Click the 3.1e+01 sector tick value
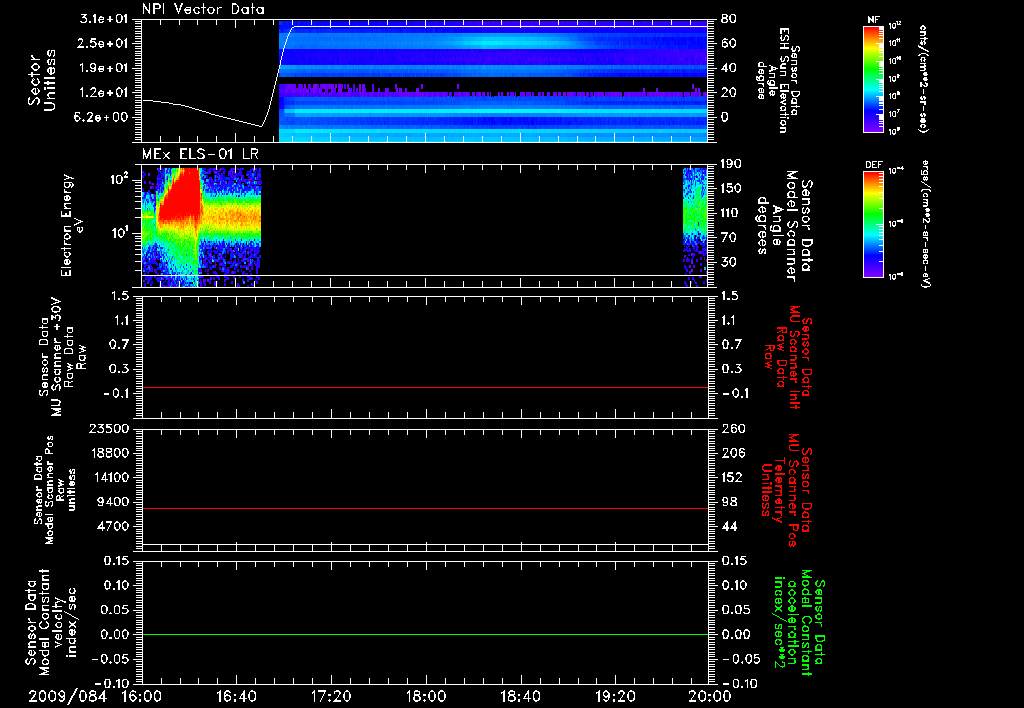 (x=104, y=19)
